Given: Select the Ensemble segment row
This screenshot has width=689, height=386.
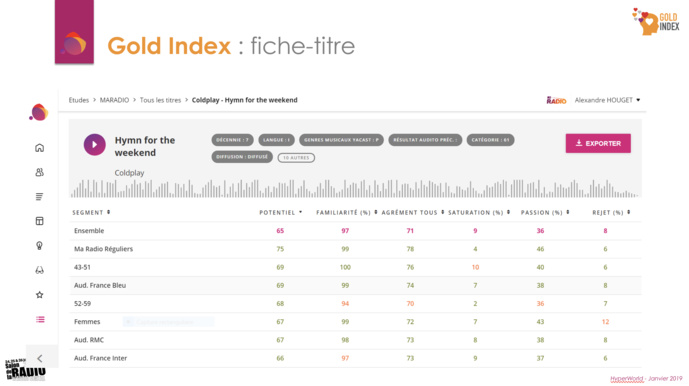Looking at the screenshot, I should click(x=355, y=231).
